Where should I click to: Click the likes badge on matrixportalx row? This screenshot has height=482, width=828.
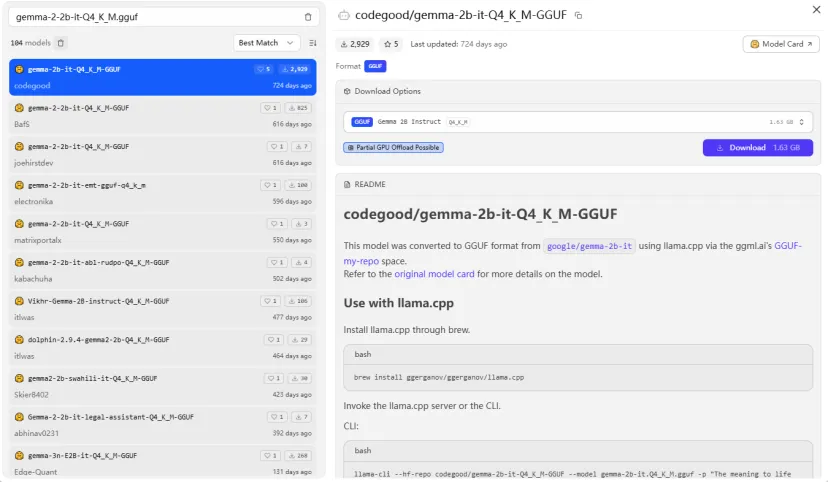[277, 224]
